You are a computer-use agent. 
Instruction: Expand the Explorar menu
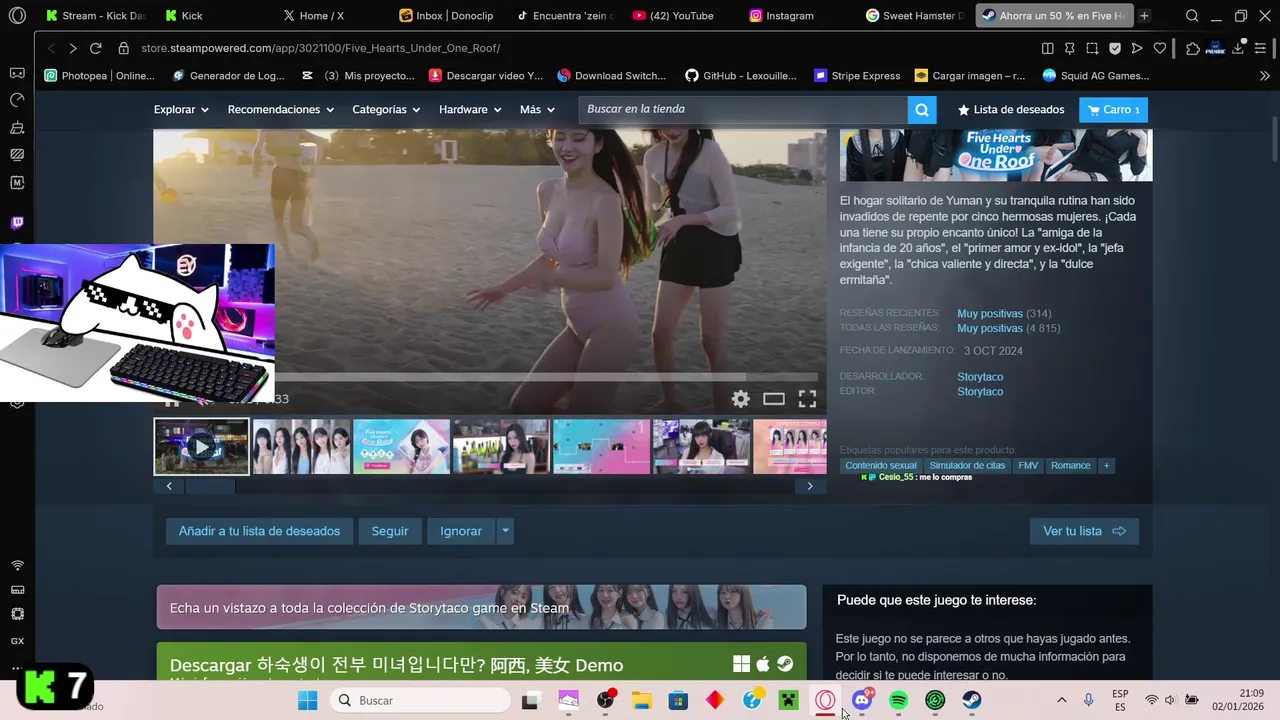pyautogui.click(x=181, y=110)
